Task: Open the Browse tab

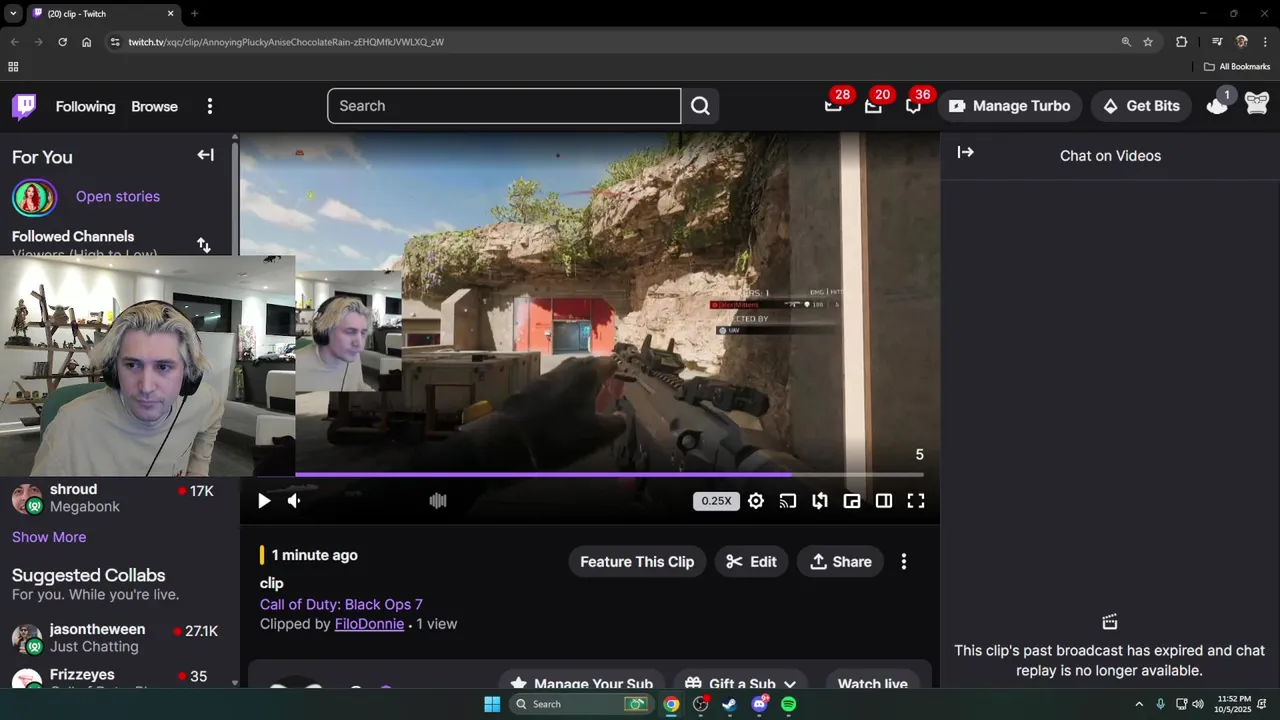Action: (x=154, y=106)
